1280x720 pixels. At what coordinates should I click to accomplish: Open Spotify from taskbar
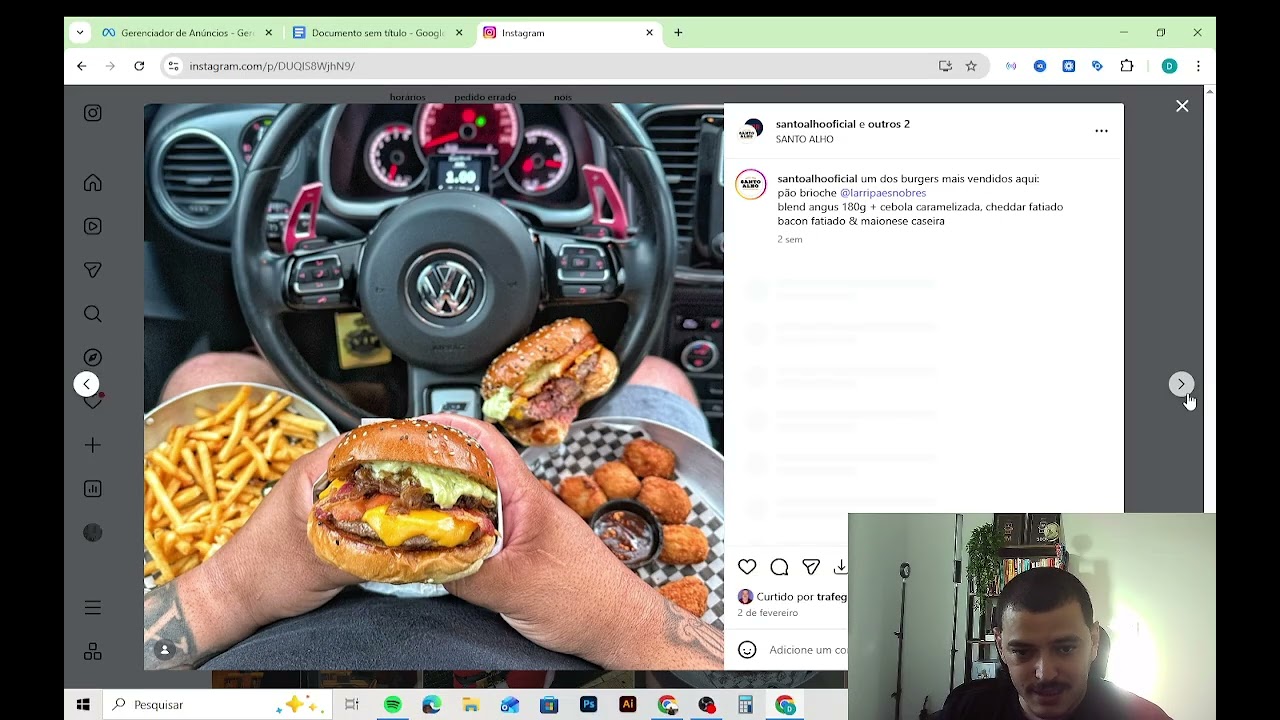coord(392,705)
